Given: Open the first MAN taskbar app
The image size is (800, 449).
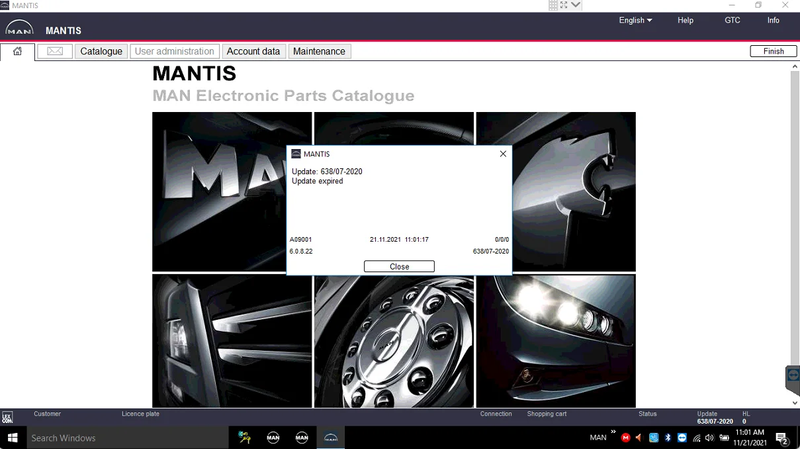Looking at the screenshot, I should pos(273,437).
